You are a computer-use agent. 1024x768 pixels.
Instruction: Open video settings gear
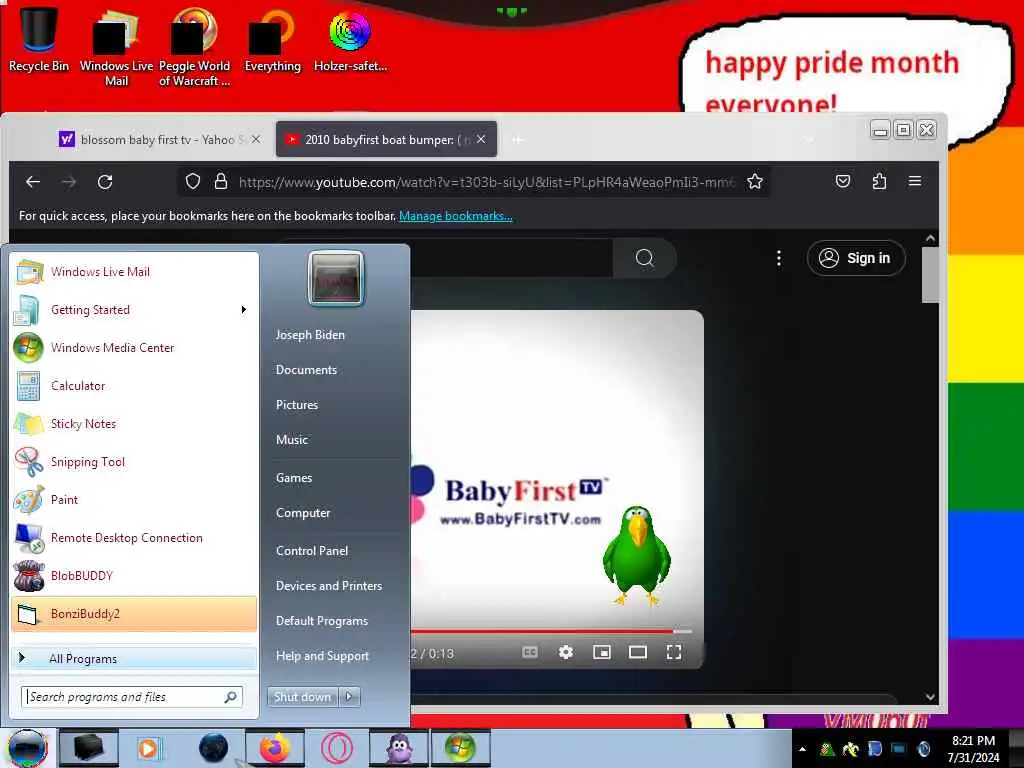tap(566, 652)
